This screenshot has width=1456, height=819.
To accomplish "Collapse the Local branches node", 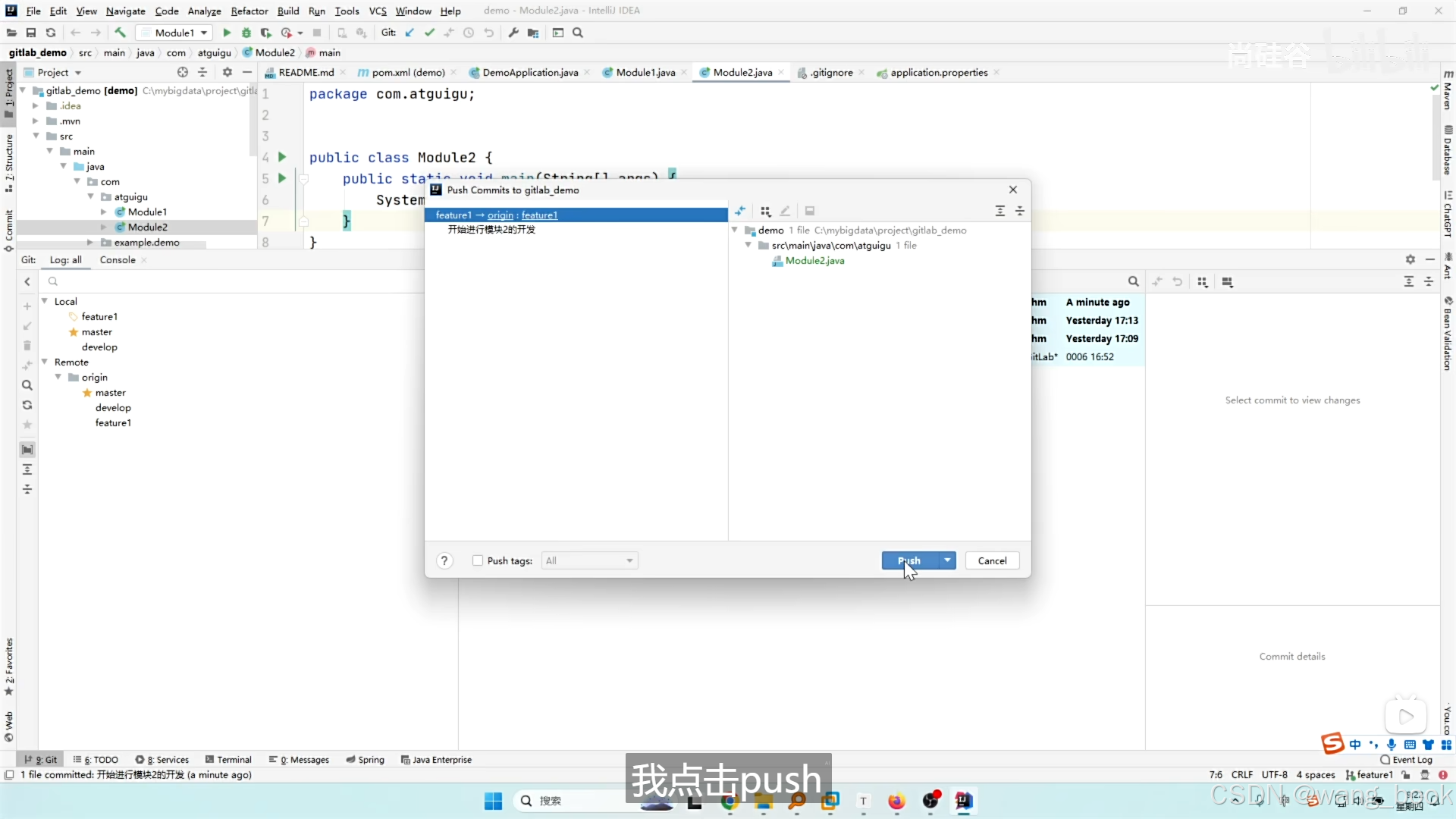I will click(45, 301).
